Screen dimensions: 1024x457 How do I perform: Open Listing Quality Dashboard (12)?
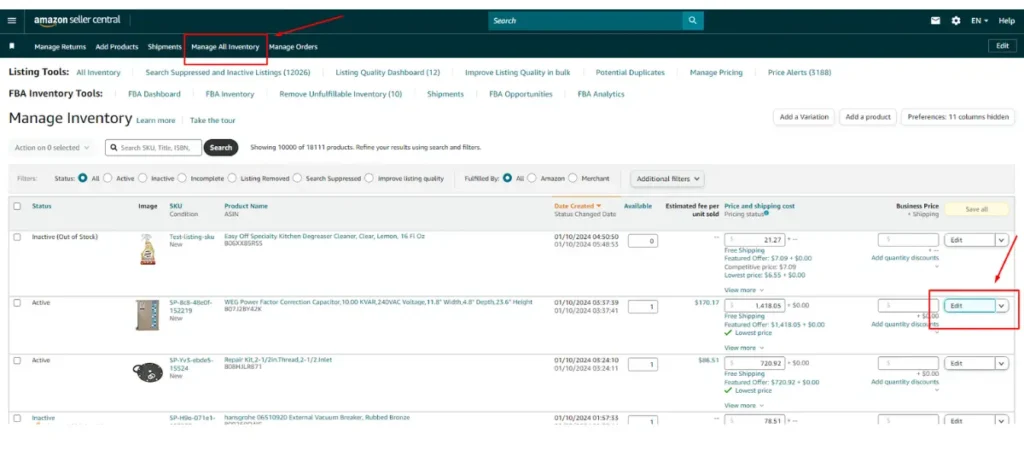pos(387,72)
